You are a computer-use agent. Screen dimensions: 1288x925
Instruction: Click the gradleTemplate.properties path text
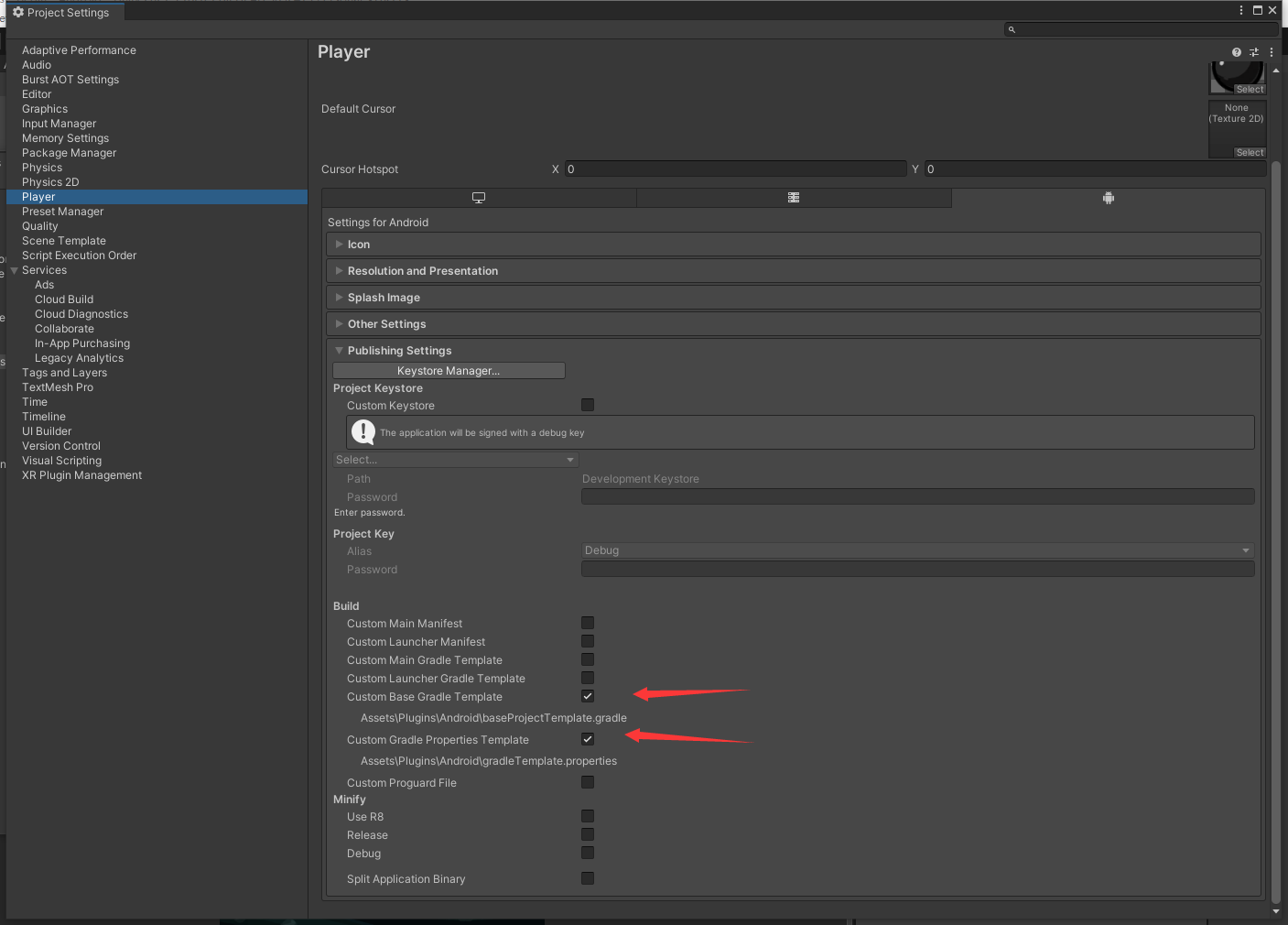489,761
